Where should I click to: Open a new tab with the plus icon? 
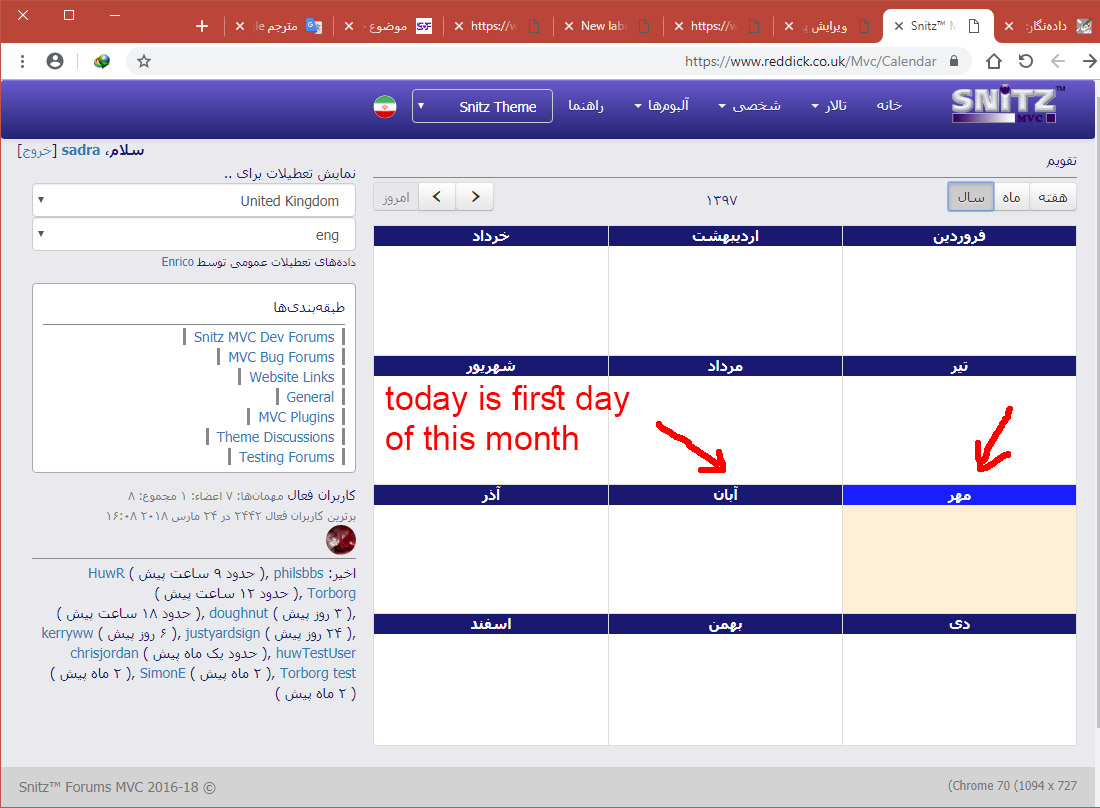(x=202, y=26)
